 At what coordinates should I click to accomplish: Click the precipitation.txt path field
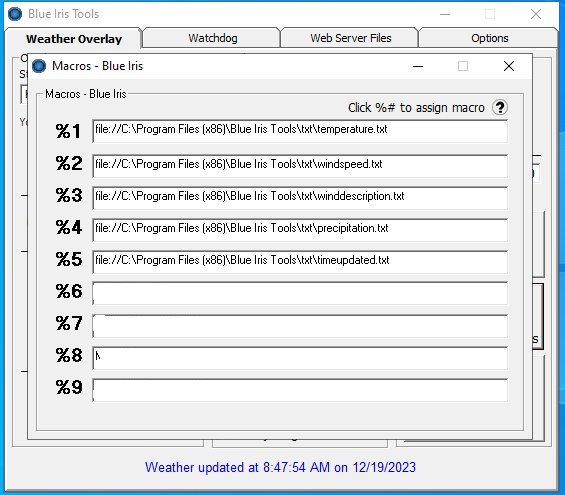click(x=300, y=230)
